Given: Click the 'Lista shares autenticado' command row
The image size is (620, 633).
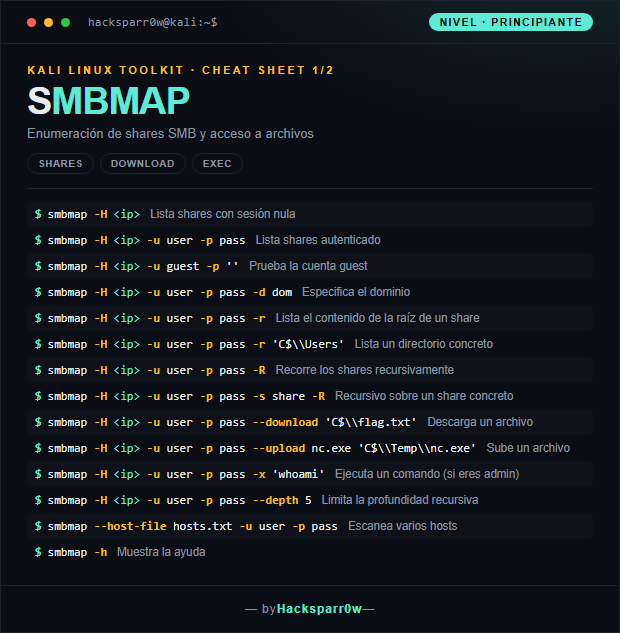Looking at the screenshot, I should click(310, 240).
